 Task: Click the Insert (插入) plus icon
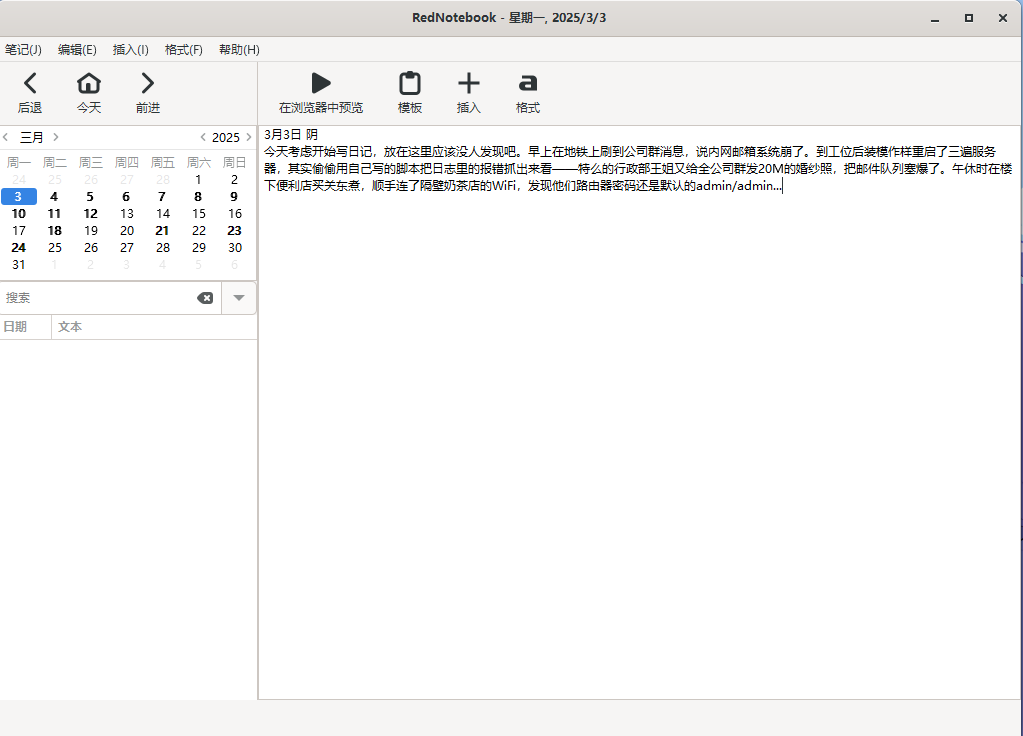[468, 84]
